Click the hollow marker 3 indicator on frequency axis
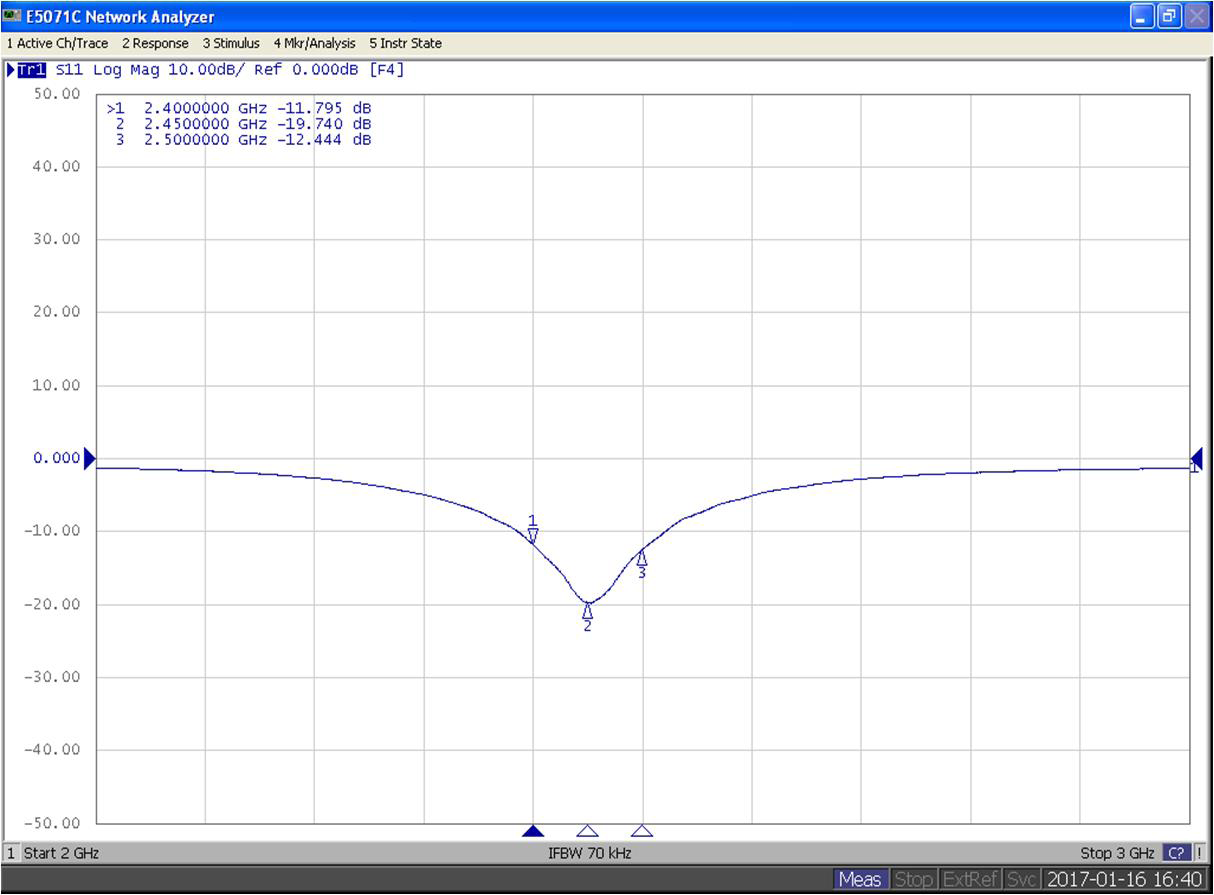 coord(642,831)
